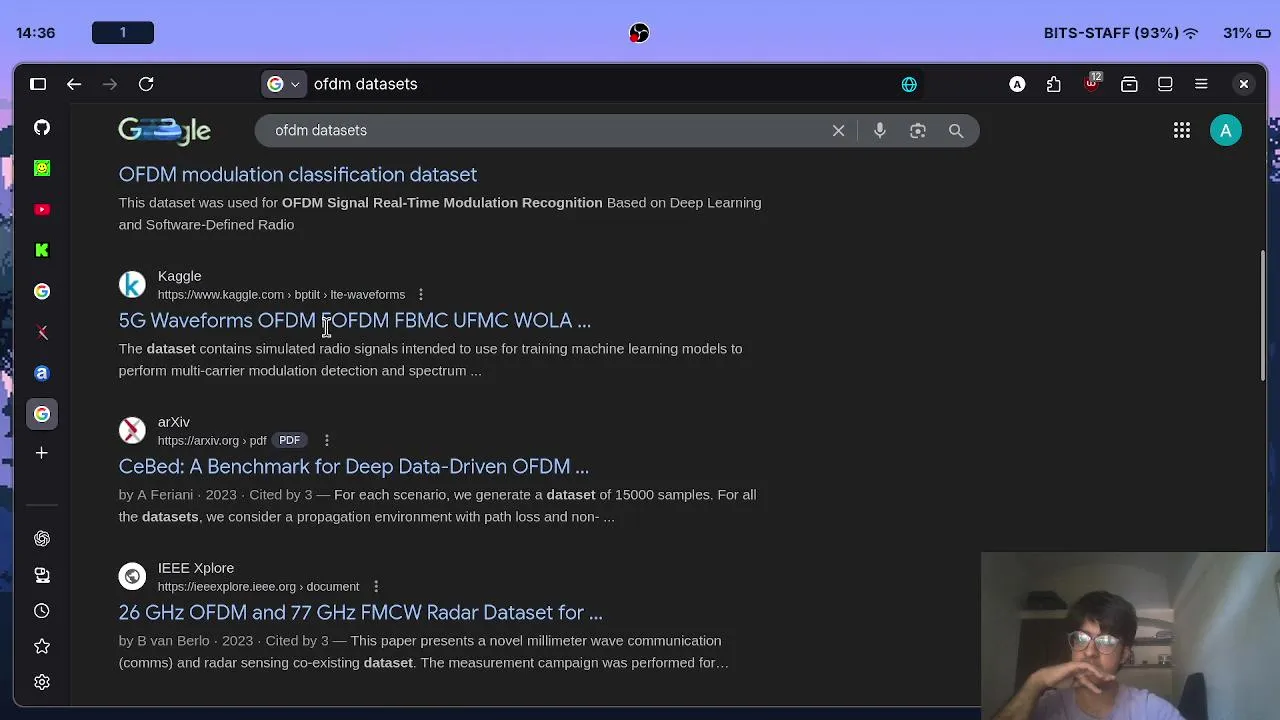Go back to previous page
The height and width of the screenshot is (720, 1280).
tap(74, 84)
